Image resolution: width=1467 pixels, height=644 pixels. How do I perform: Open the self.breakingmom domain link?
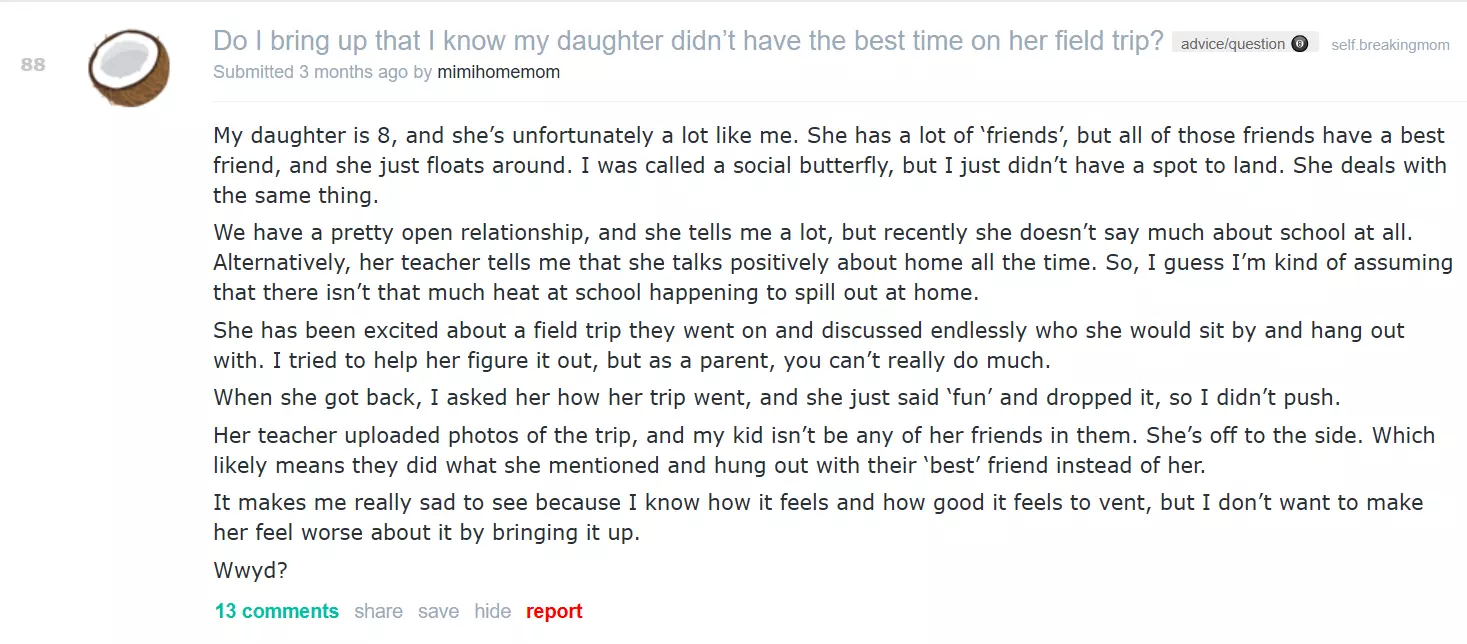click(x=1390, y=45)
